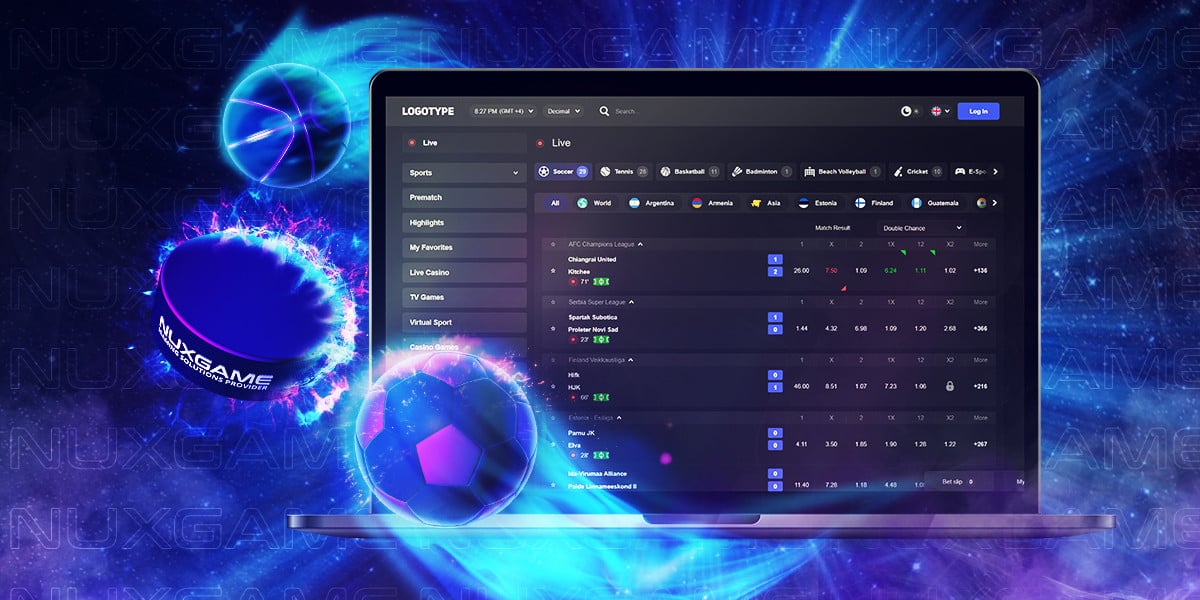Open TV Games in the sidebar
The width and height of the screenshot is (1200, 600).
tap(464, 297)
